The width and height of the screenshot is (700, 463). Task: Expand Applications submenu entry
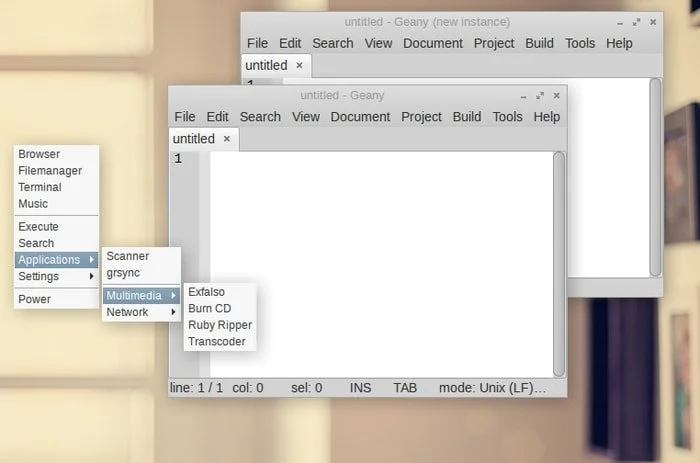(56, 259)
